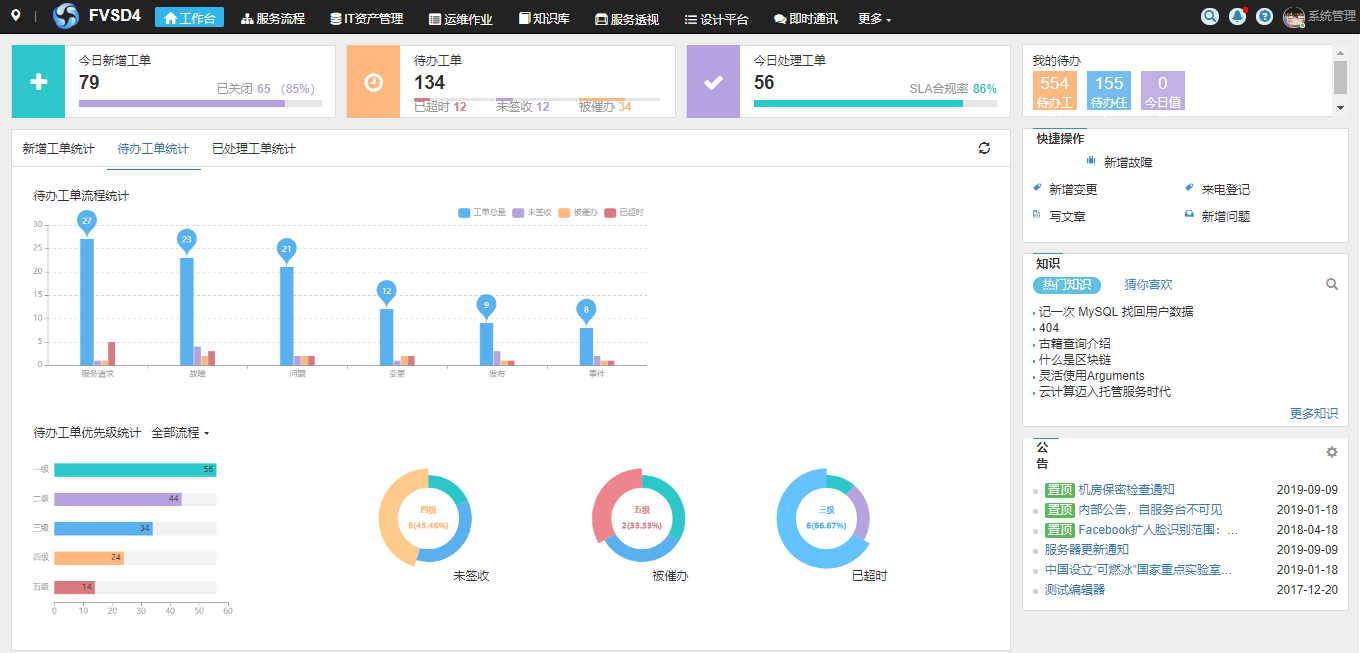Toggle 工单总量 series in chart legend

click(x=478, y=212)
